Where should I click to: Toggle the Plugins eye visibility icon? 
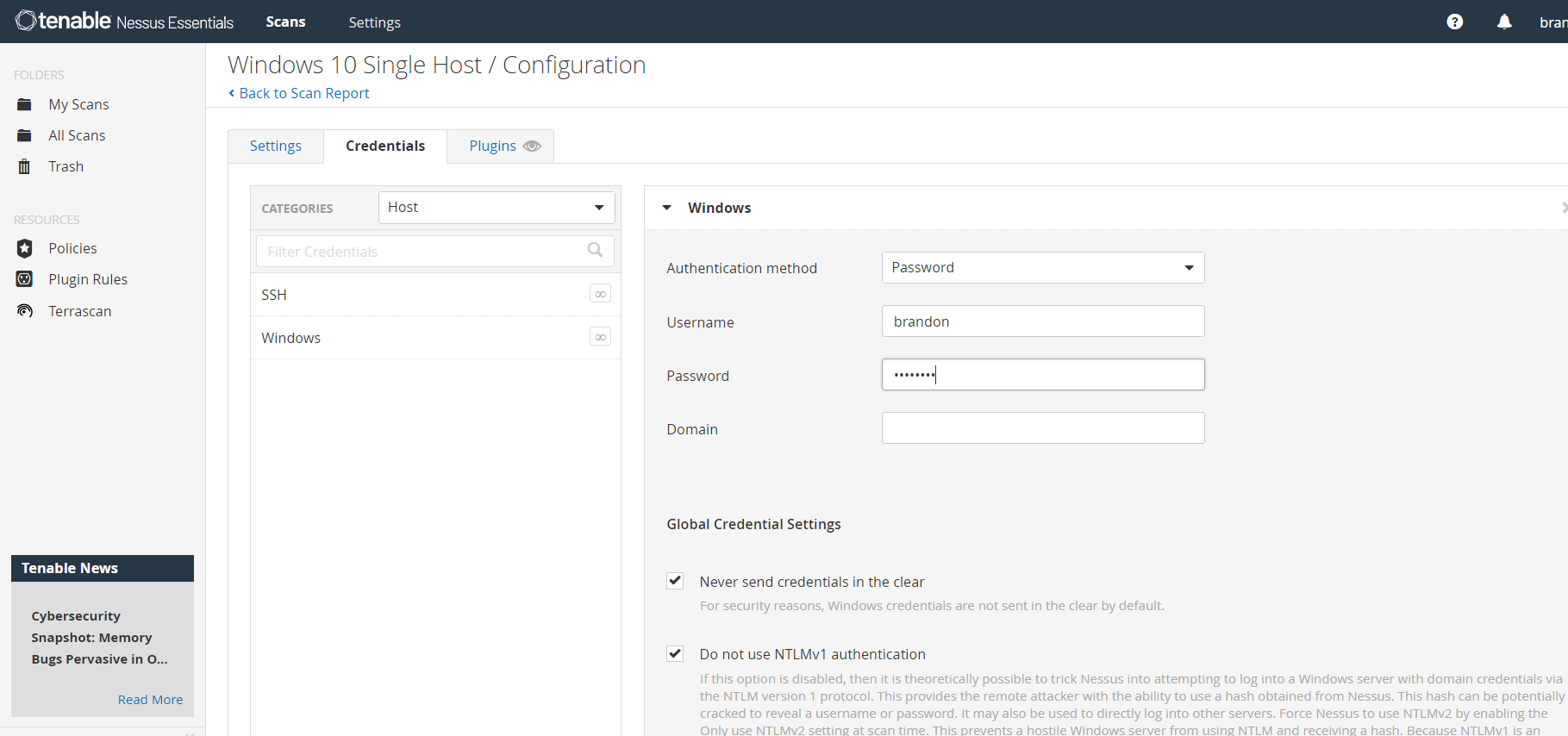coord(533,146)
